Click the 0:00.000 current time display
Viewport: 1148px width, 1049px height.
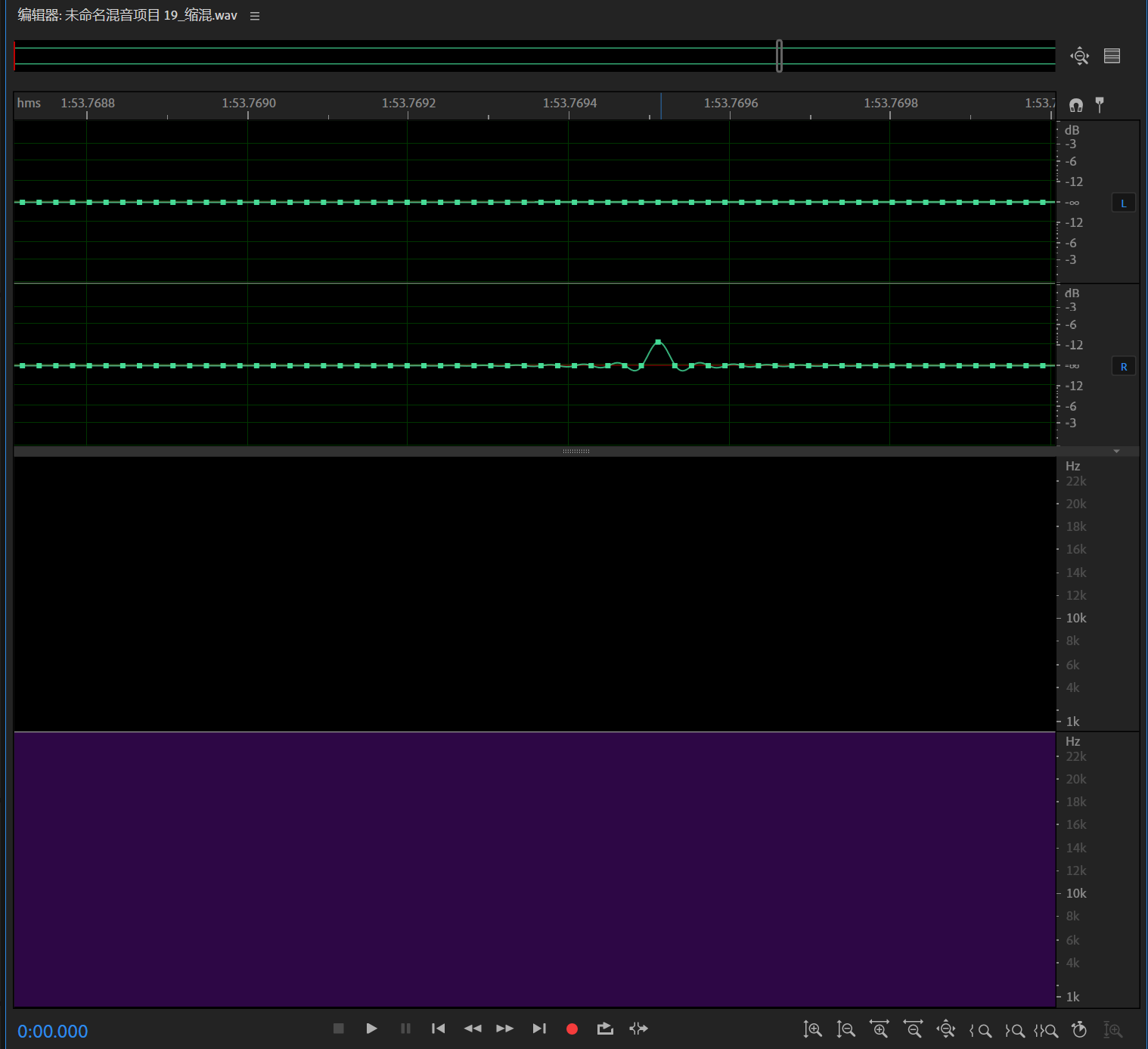[53, 1031]
